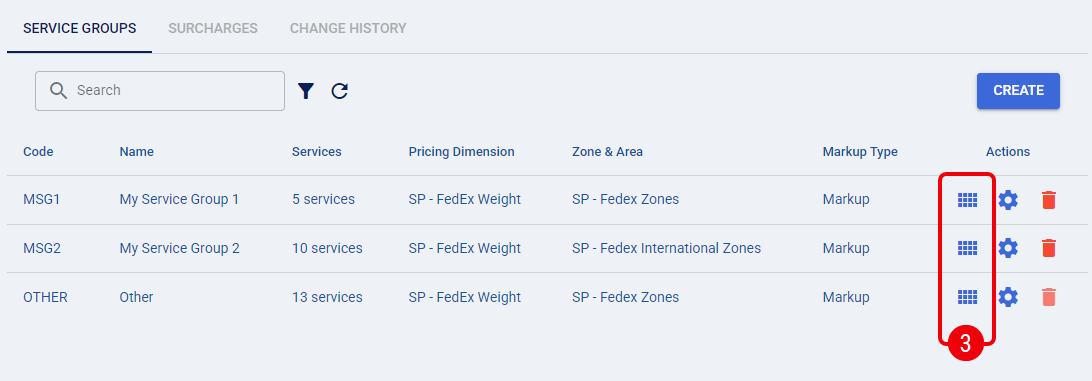Open settings gear for OTHER row
This screenshot has height=381, width=1092.
(1008, 297)
